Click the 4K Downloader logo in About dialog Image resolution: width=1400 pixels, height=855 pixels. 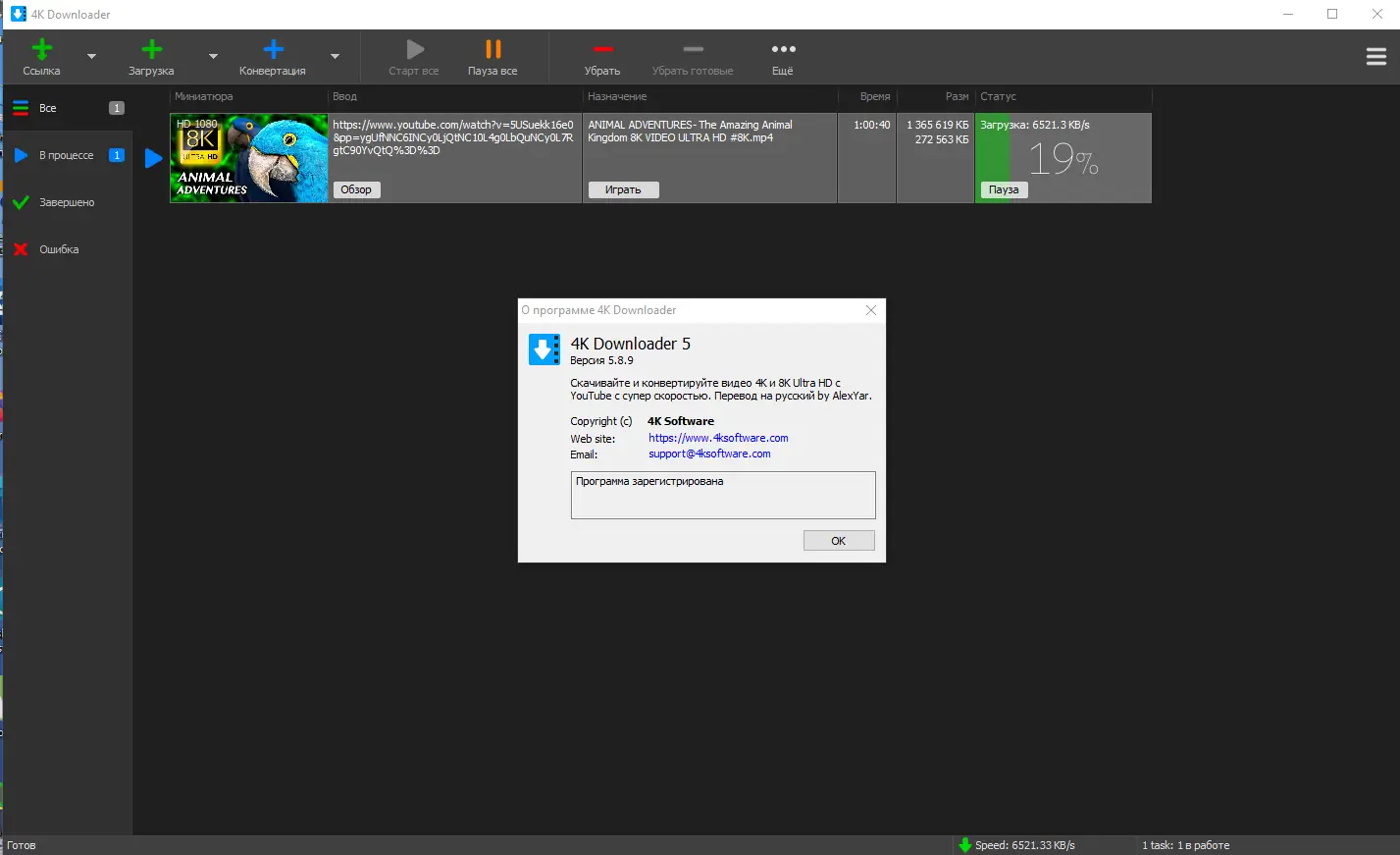coord(544,349)
